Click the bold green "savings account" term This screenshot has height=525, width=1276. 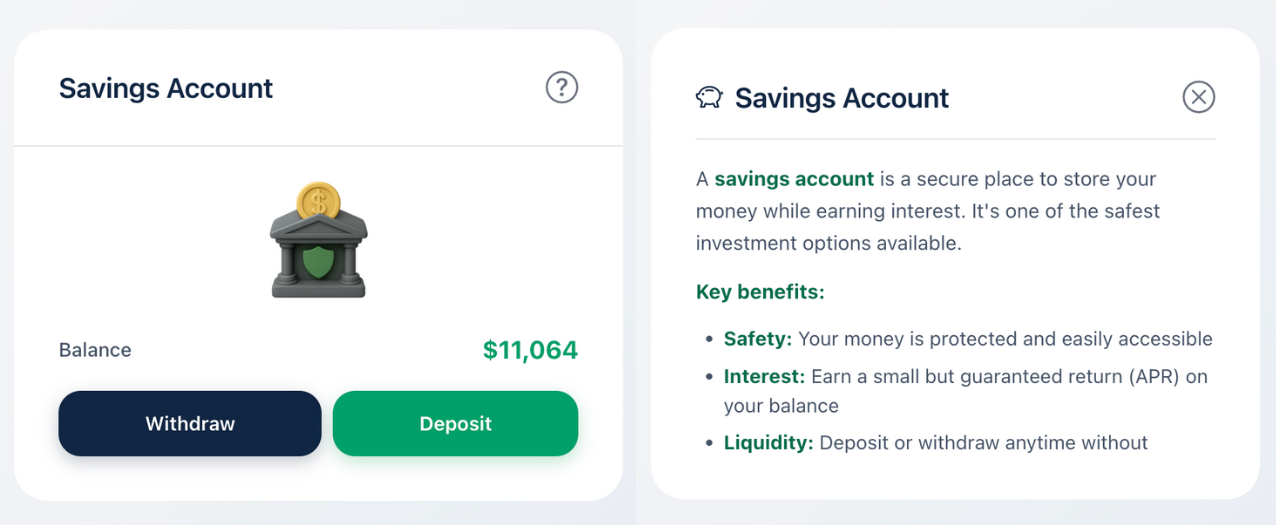[x=794, y=179]
